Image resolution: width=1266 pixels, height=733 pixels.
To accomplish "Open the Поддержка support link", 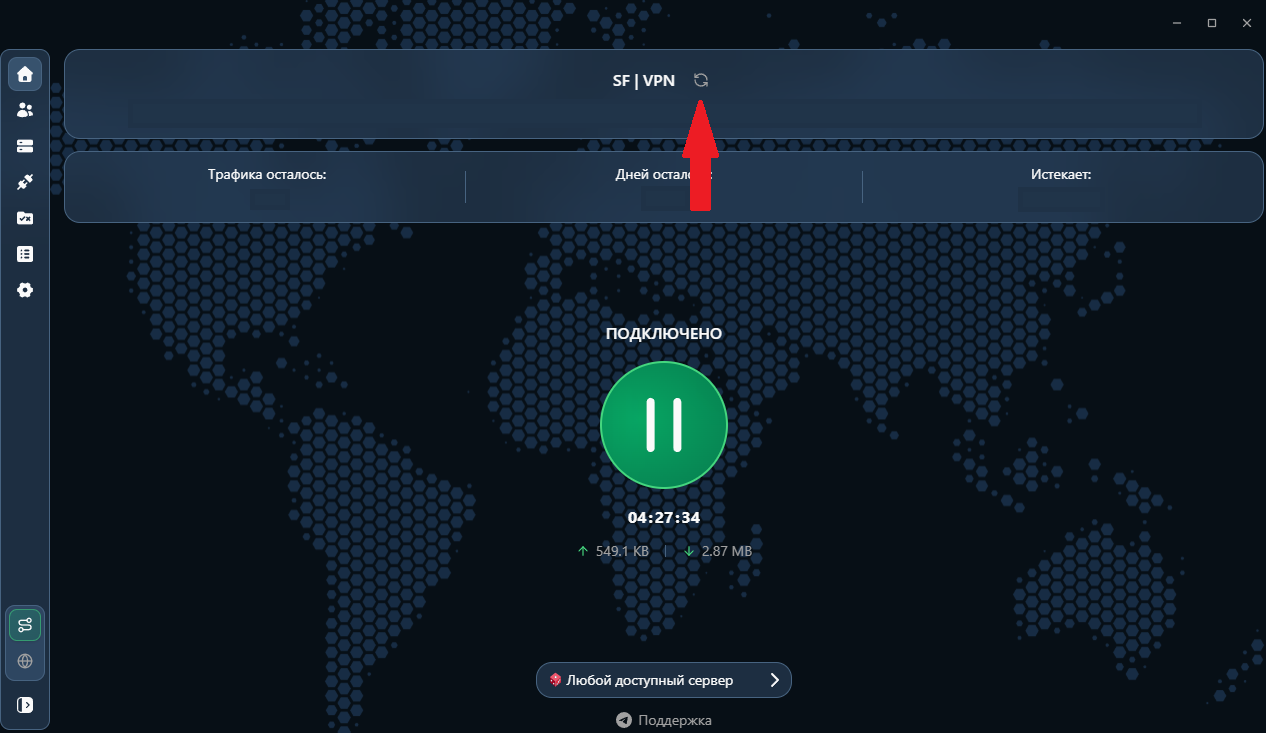I will (674, 720).
